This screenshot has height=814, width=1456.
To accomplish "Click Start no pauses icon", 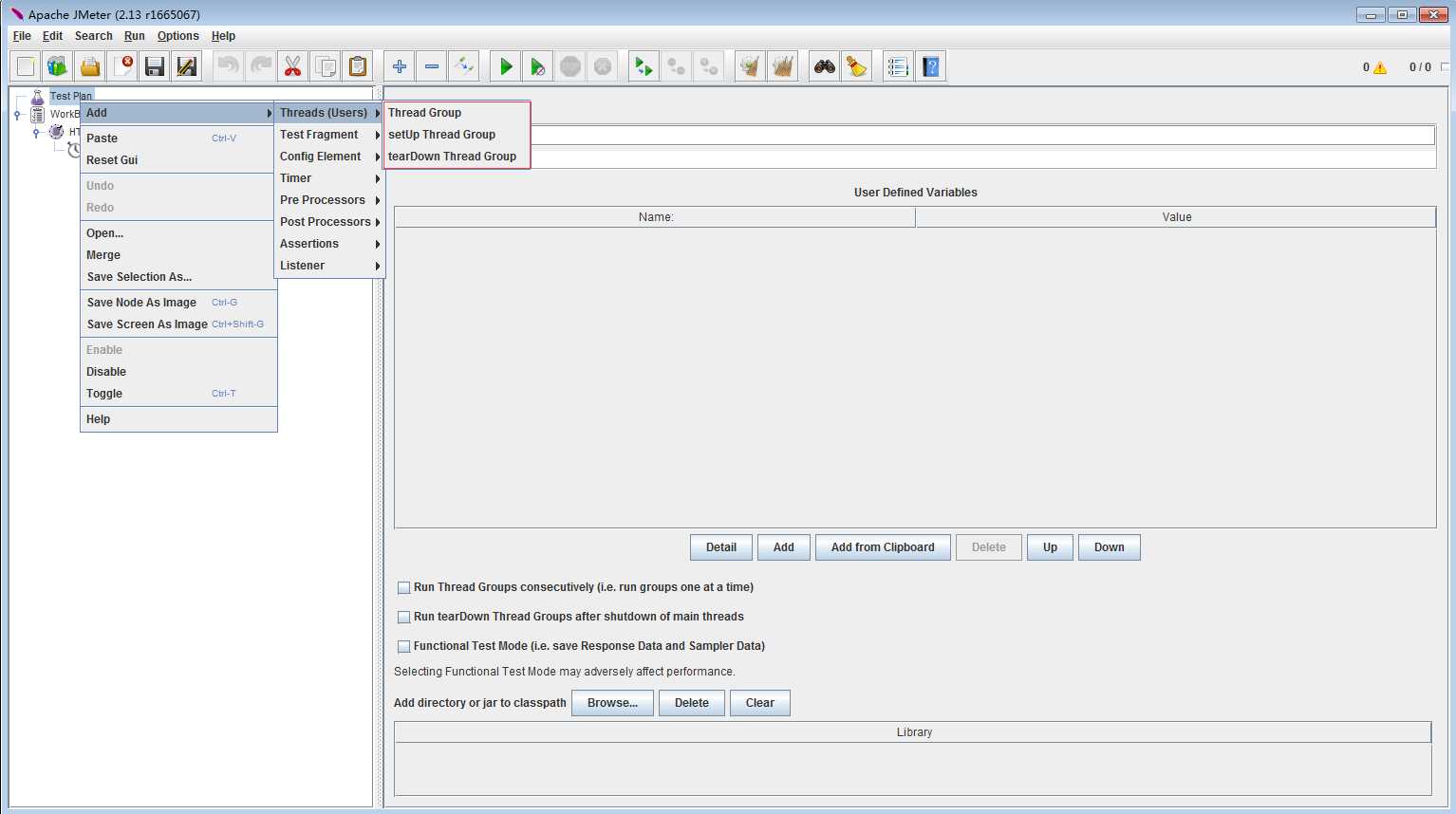I will point(538,66).
